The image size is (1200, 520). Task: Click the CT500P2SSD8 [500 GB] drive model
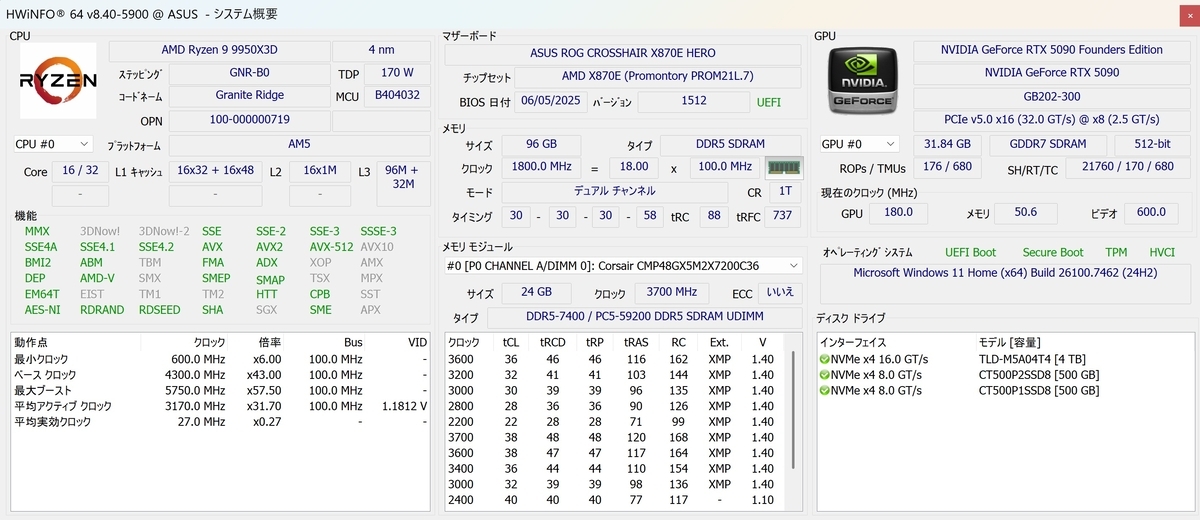tap(1038, 374)
